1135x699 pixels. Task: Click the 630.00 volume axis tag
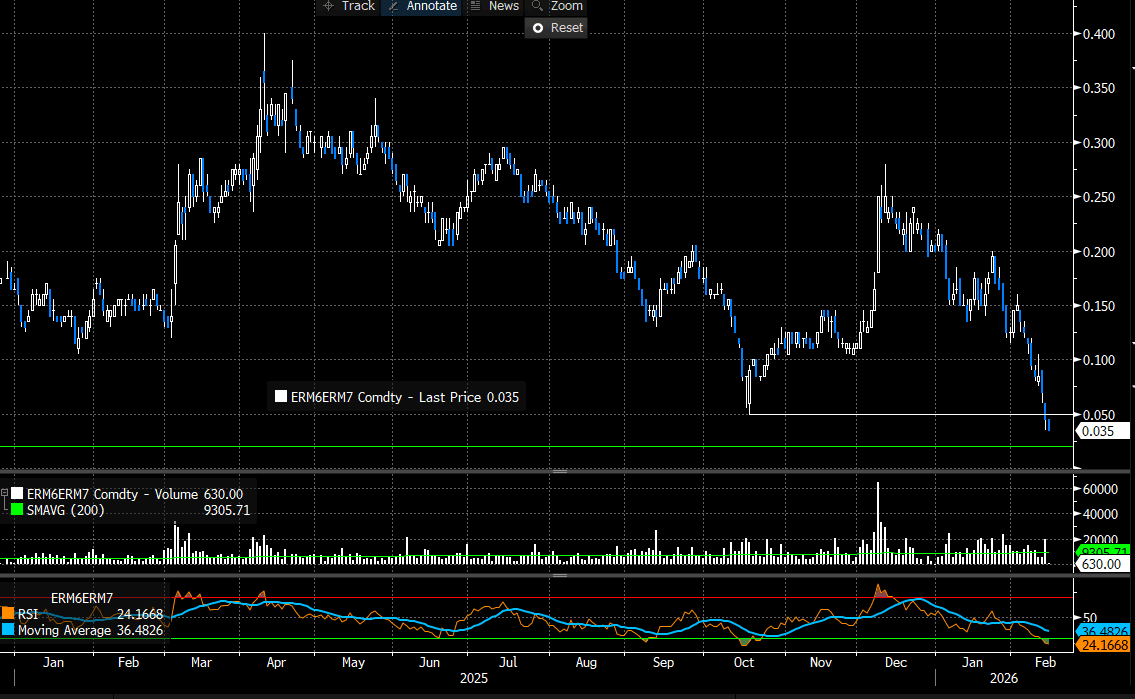click(x=1102, y=564)
